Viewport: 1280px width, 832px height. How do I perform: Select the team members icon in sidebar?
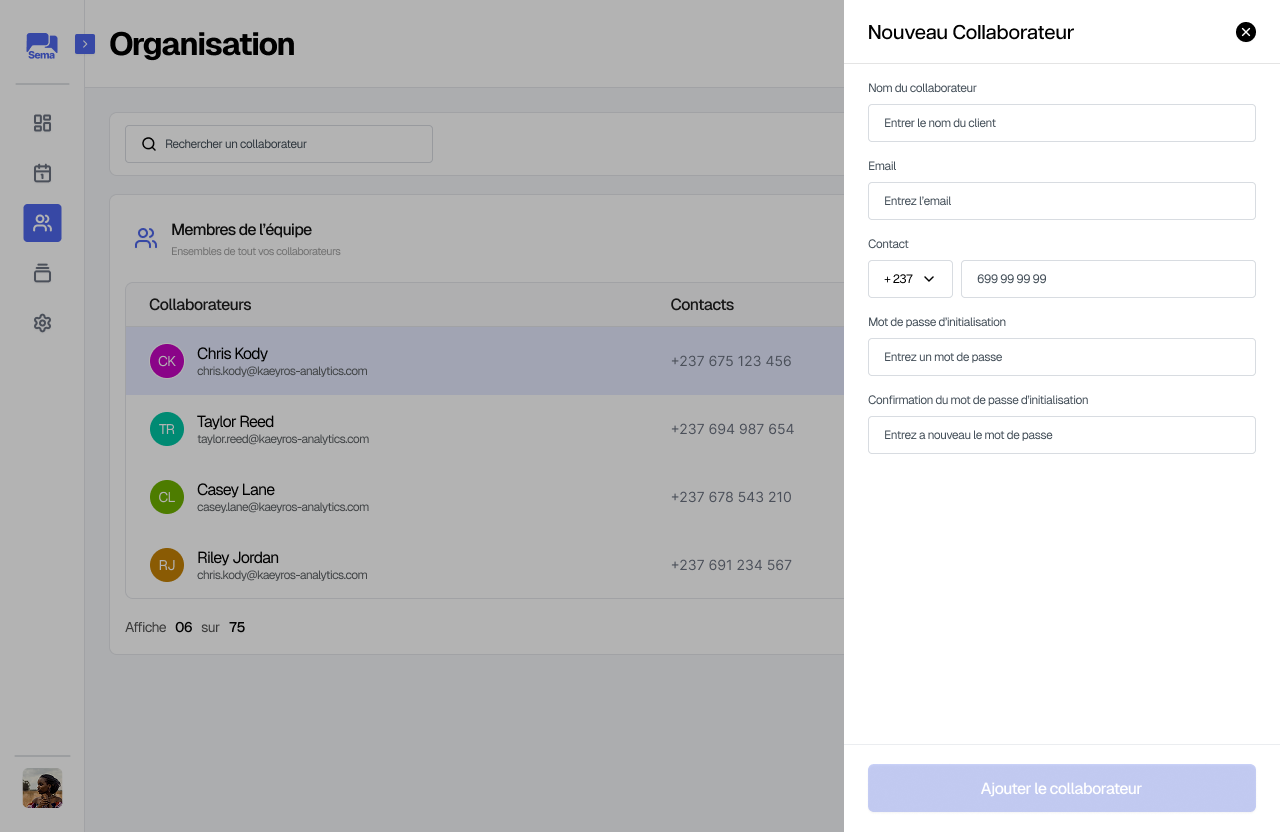pyautogui.click(x=42, y=223)
